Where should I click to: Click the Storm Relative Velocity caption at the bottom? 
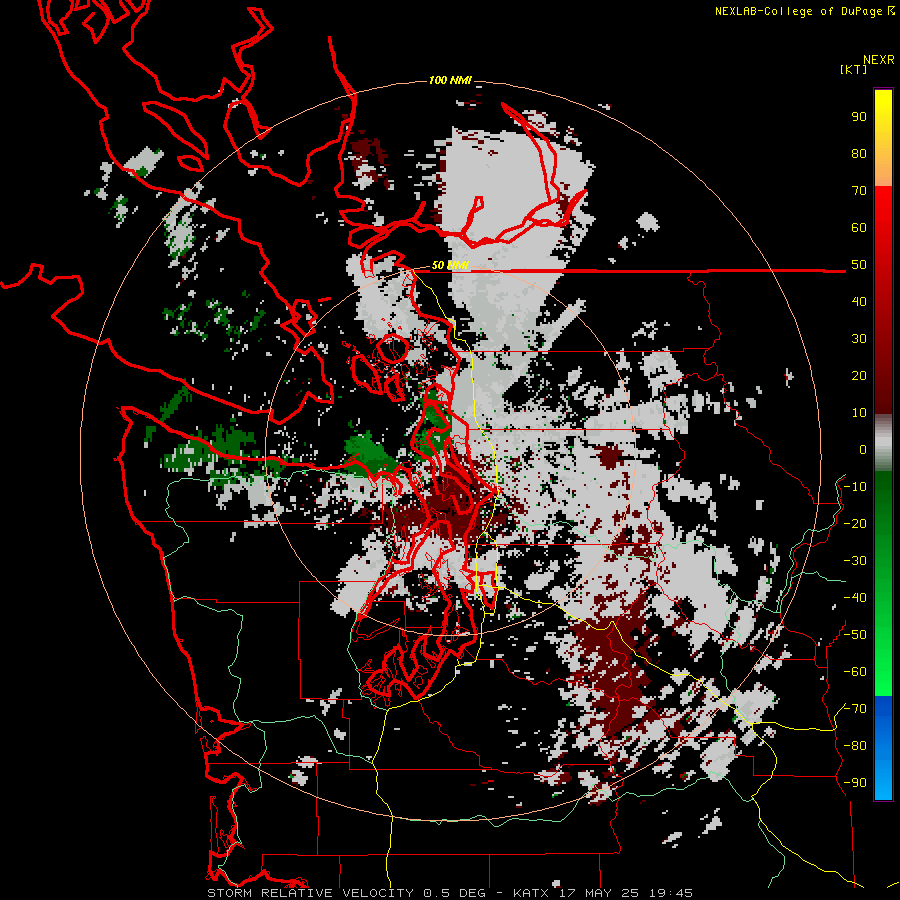[449, 893]
